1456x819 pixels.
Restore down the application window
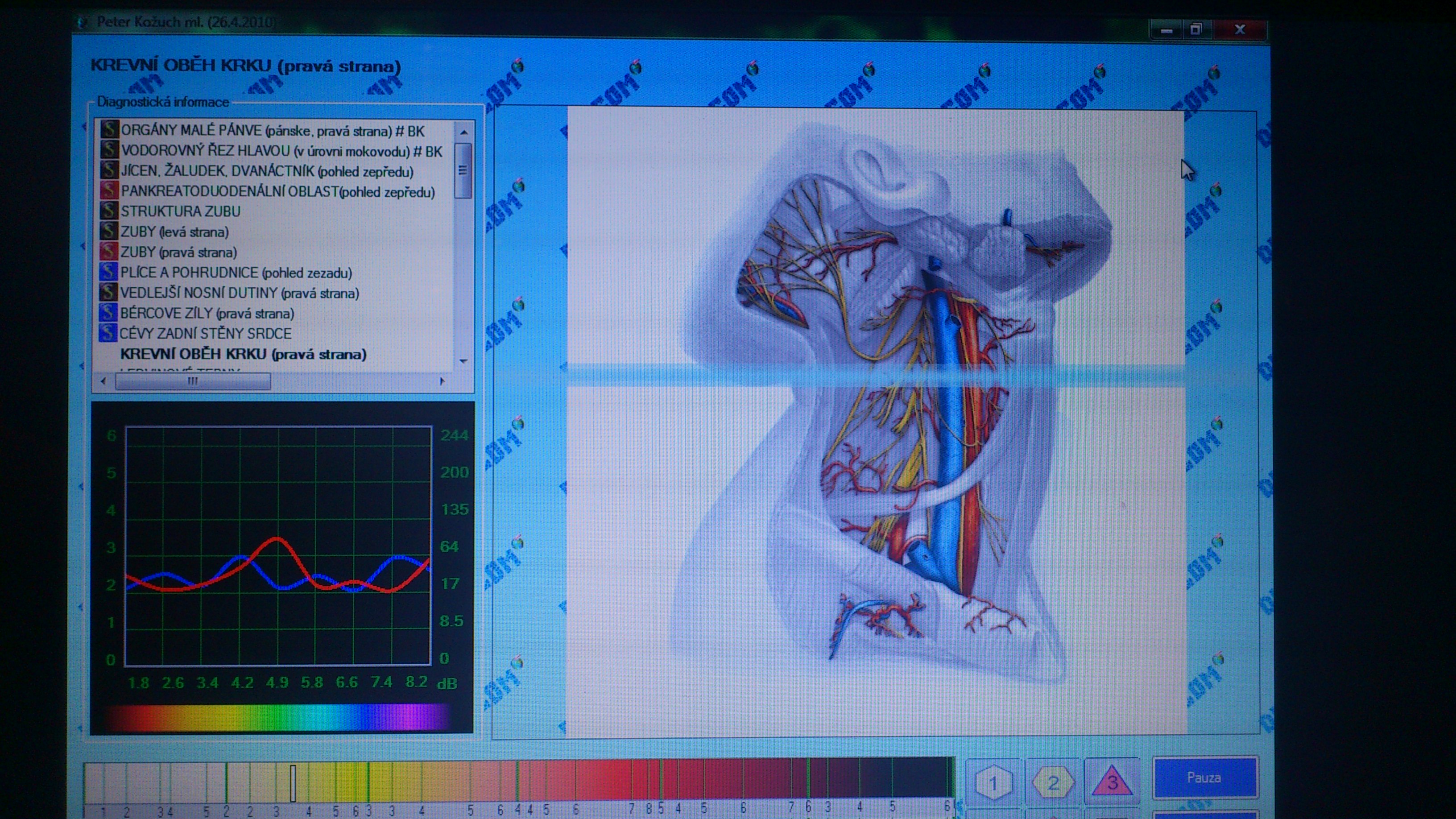1196,30
